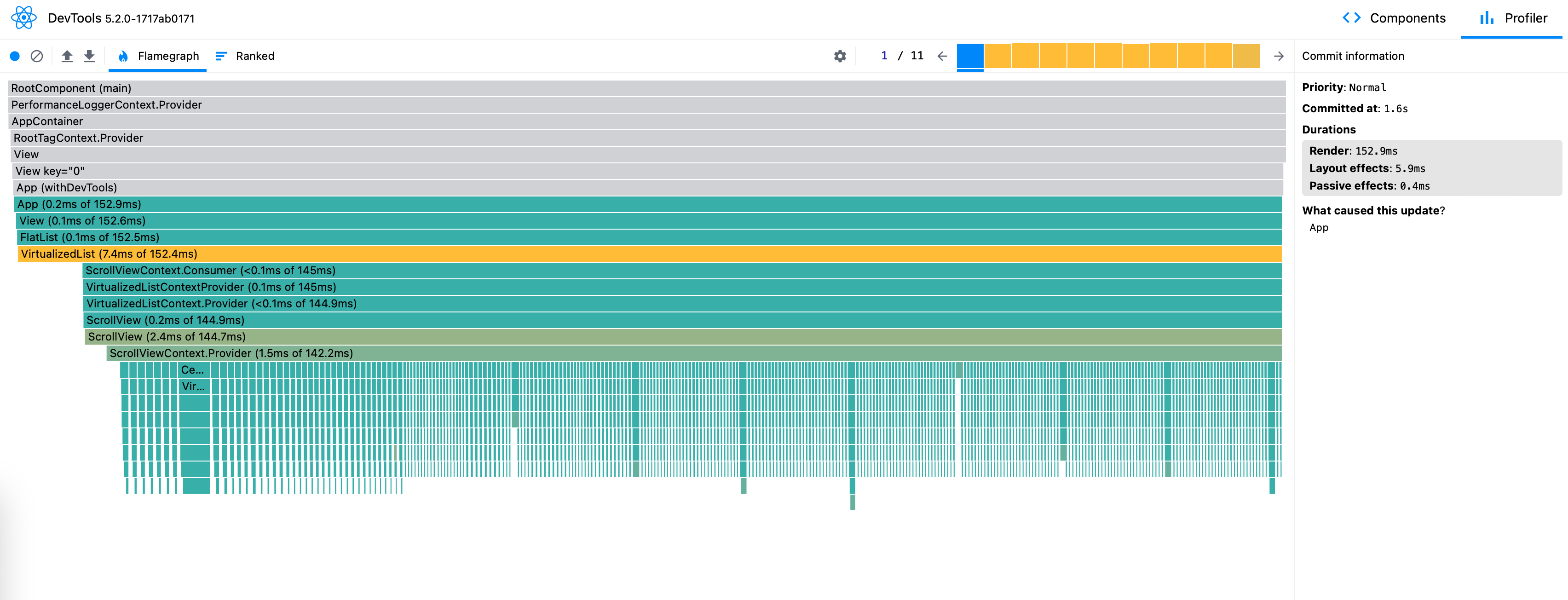
Task: Select the yellow VirtualizedList row
Action: pos(650,254)
